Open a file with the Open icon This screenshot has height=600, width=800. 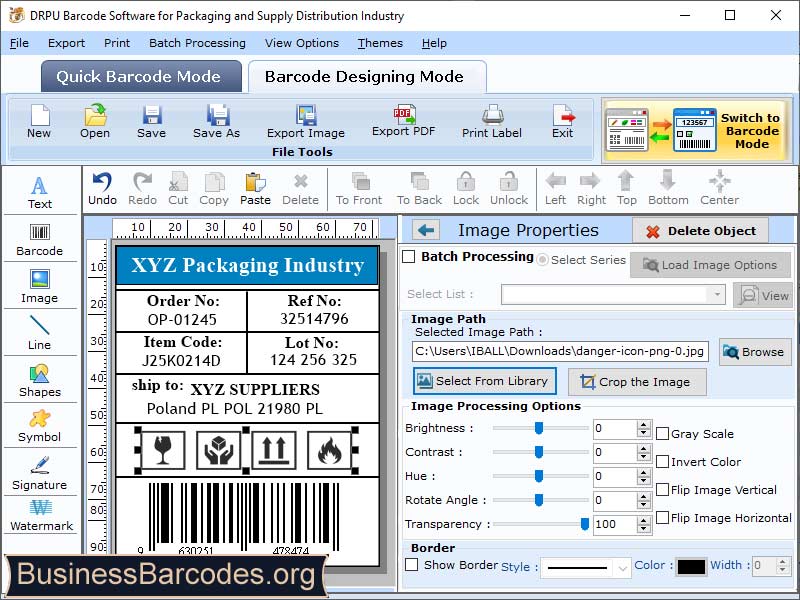pyautogui.click(x=95, y=115)
